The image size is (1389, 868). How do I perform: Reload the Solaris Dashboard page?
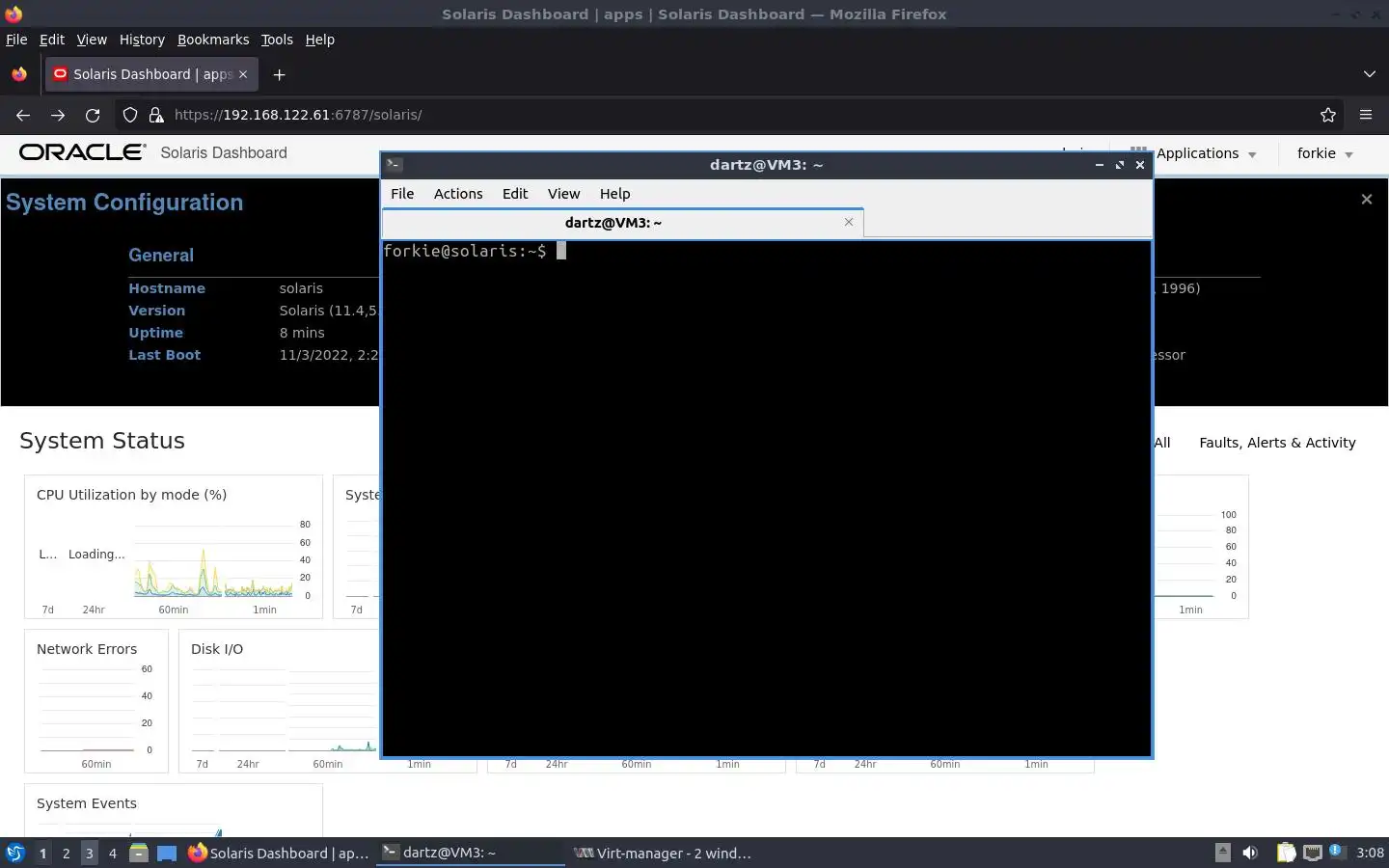point(93,115)
